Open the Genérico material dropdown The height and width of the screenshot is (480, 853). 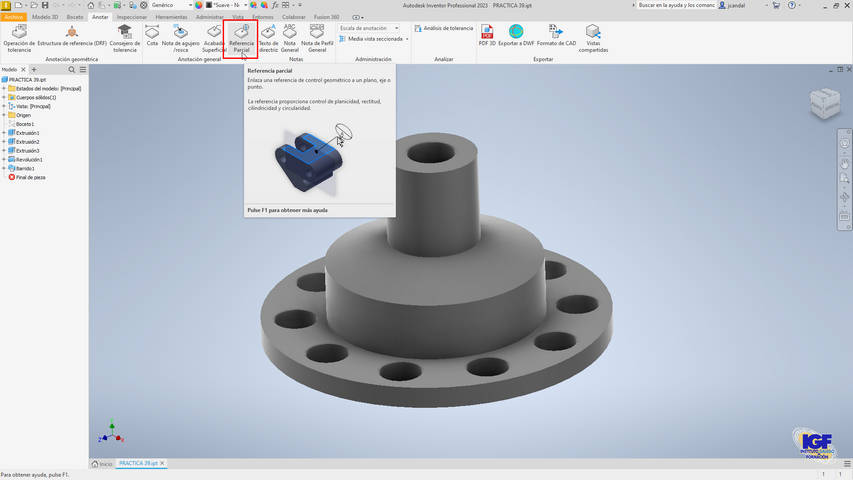170,5
